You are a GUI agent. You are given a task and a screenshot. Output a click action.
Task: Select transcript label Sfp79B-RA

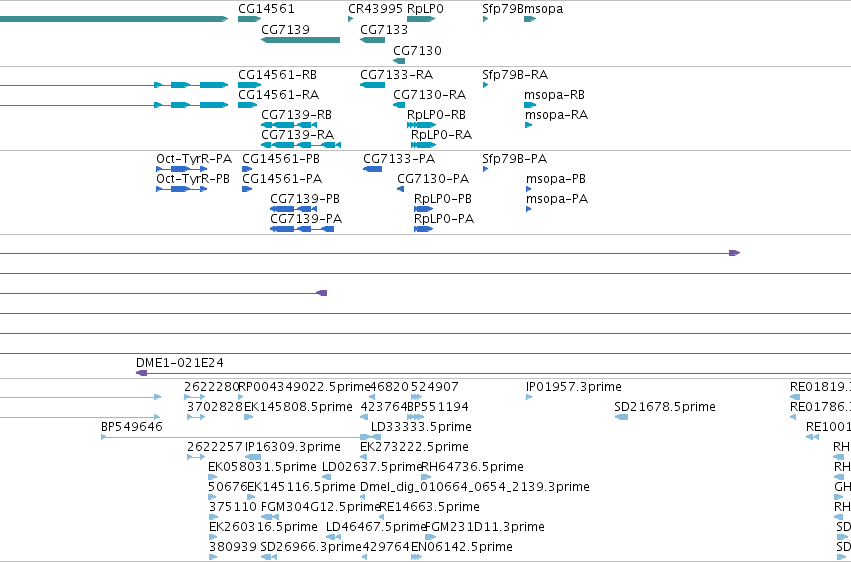[x=515, y=74]
